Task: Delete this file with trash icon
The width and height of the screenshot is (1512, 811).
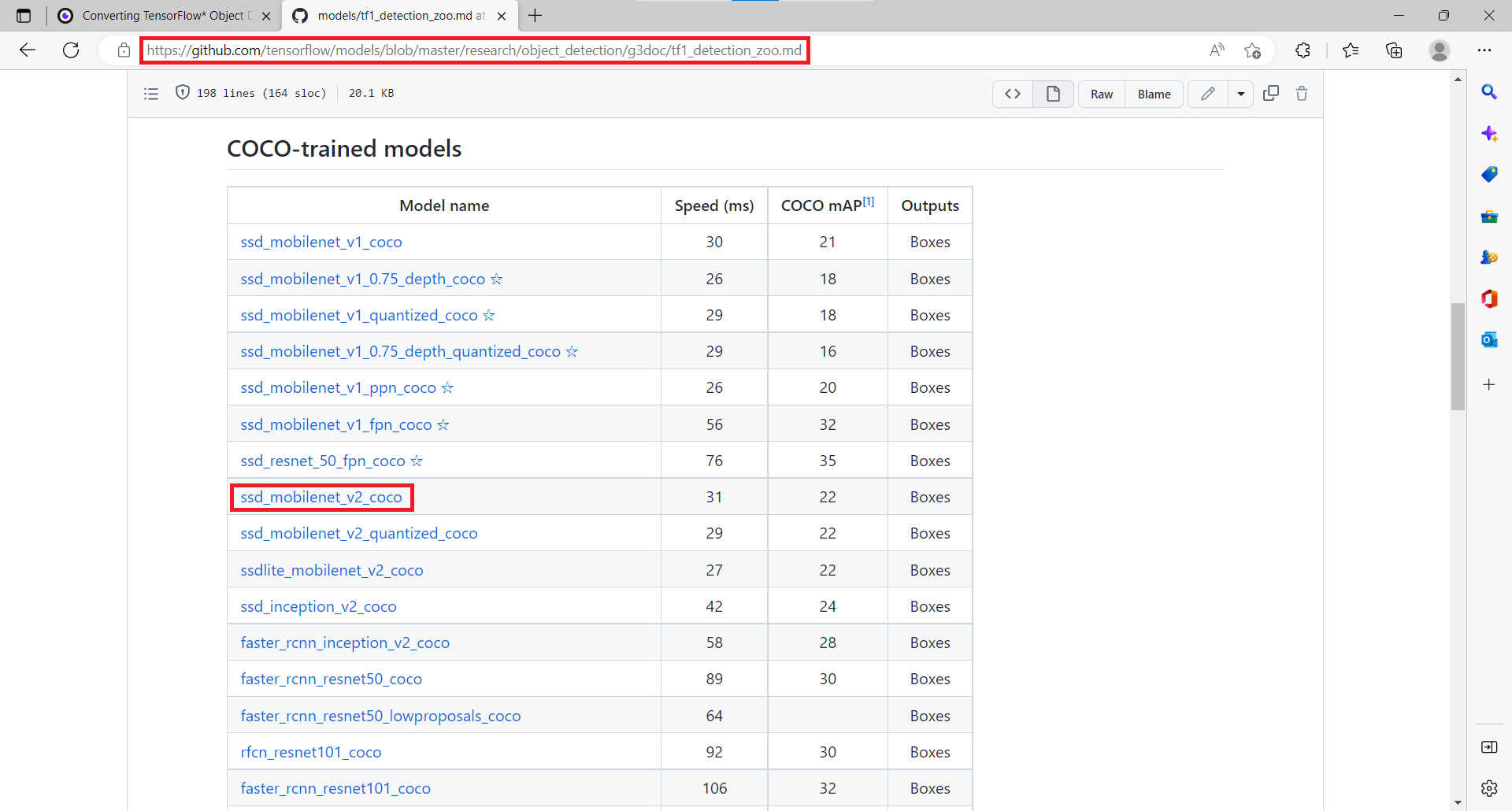Action: pos(1302,94)
